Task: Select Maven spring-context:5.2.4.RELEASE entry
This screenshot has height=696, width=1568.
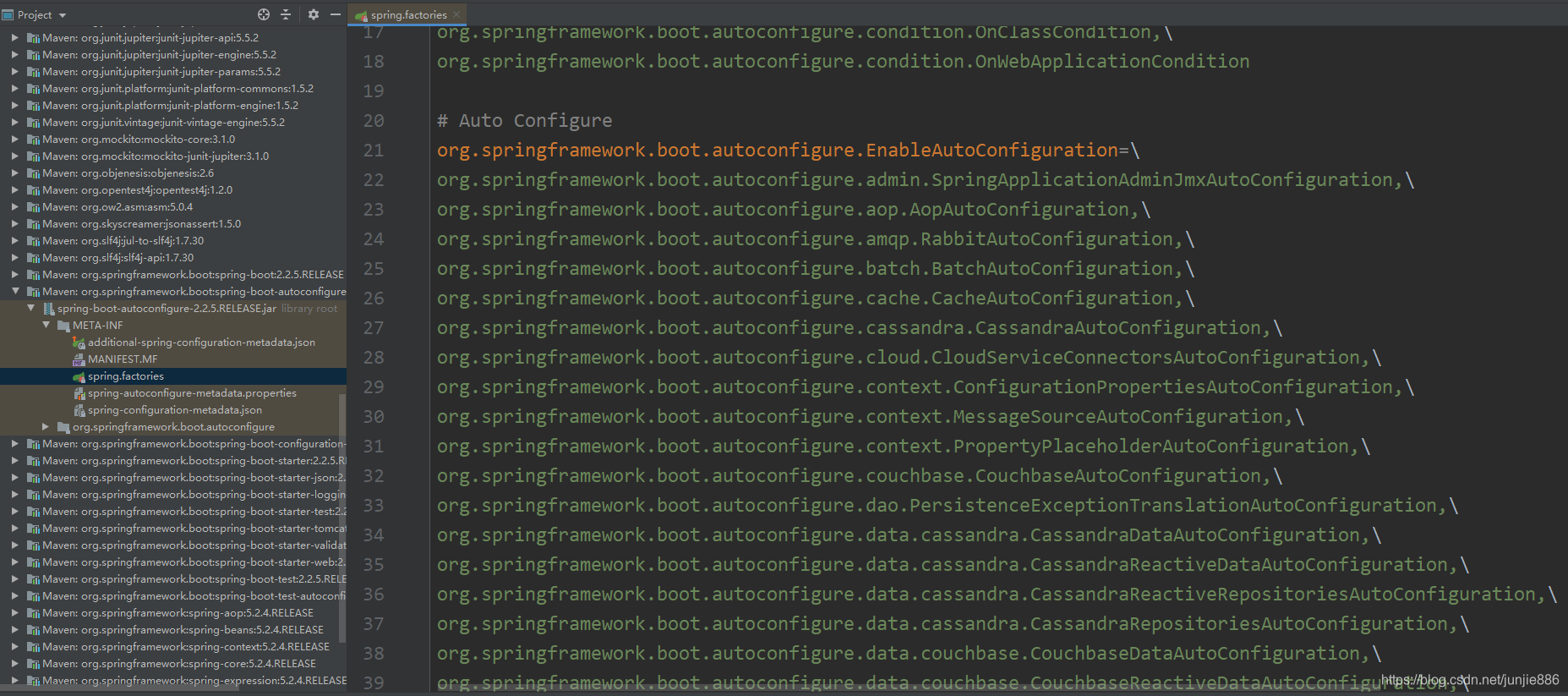Action: point(186,647)
